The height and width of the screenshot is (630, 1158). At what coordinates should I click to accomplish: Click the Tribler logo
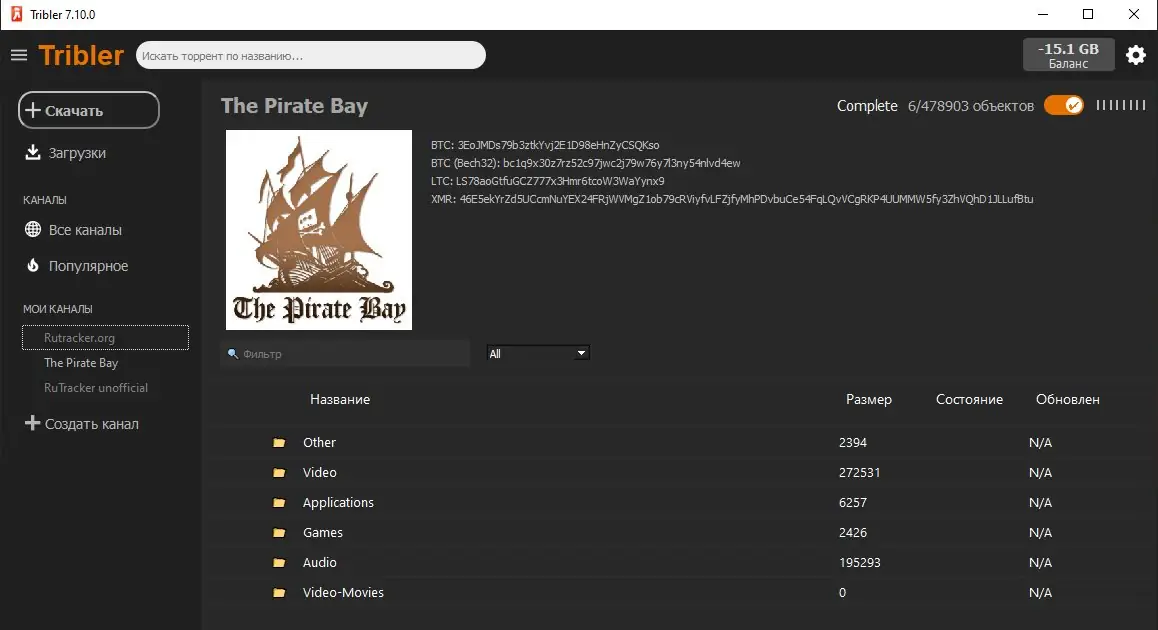click(81, 55)
